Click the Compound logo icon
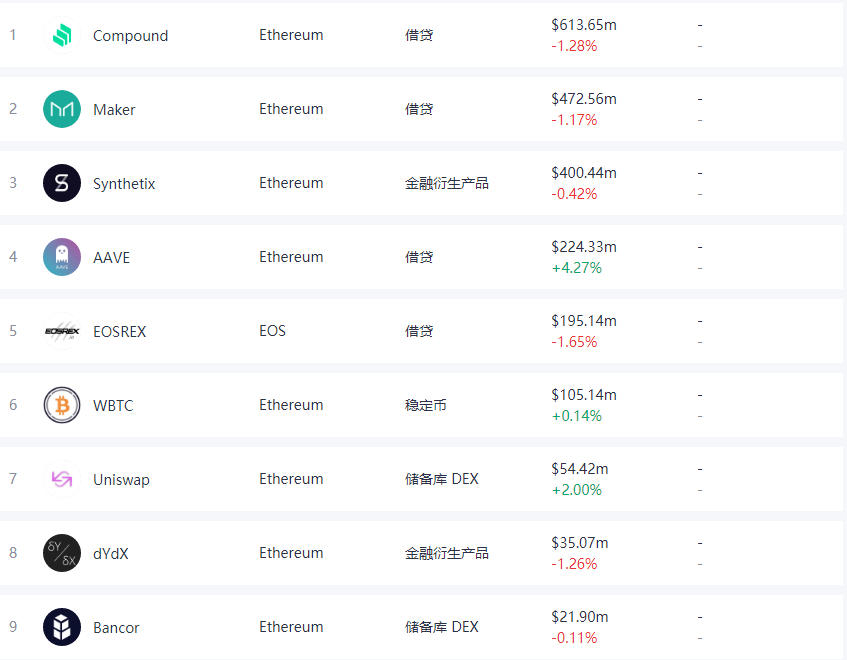This screenshot has height=660, width=847. coord(62,36)
